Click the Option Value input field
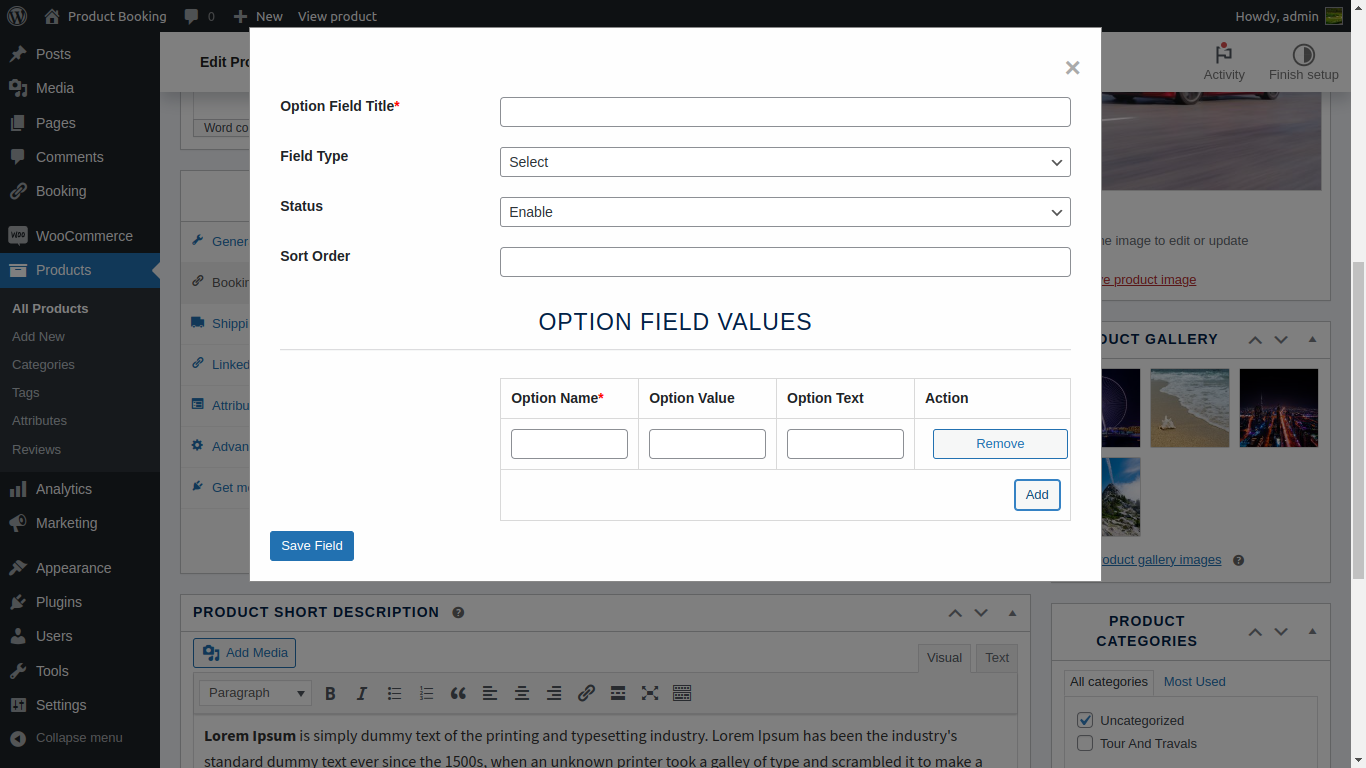1366x768 pixels. [707, 444]
